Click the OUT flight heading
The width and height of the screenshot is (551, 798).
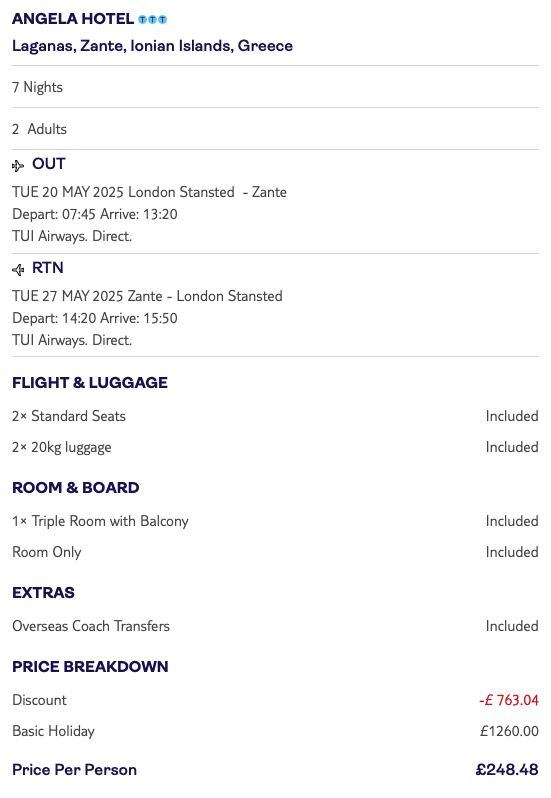[x=49, y=164]
